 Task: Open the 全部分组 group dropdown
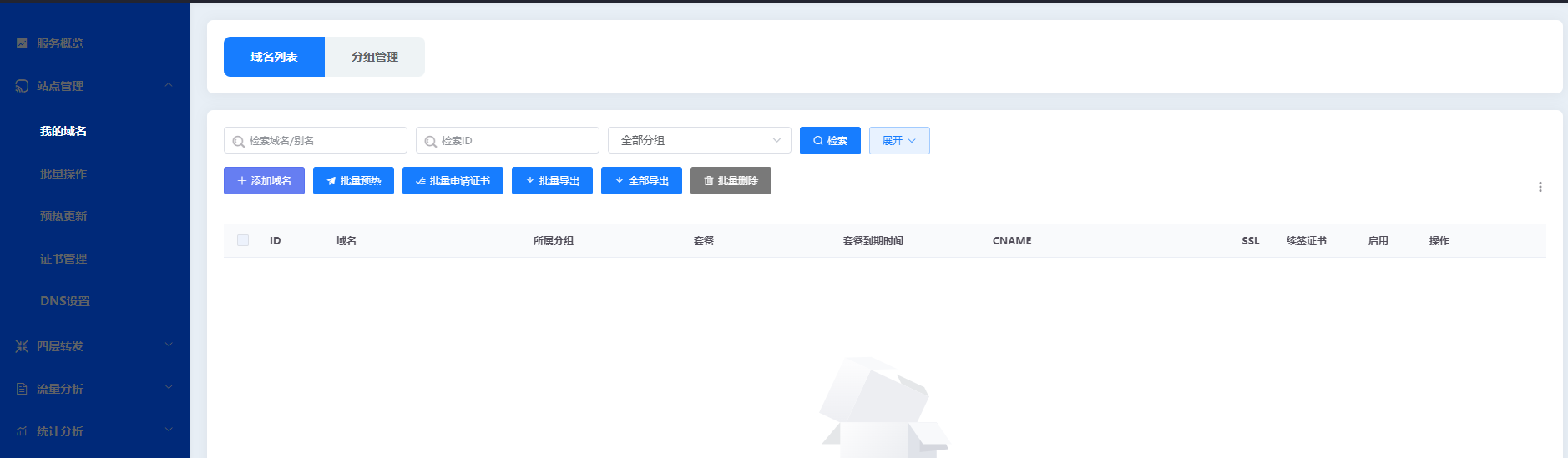pos(699,140)
